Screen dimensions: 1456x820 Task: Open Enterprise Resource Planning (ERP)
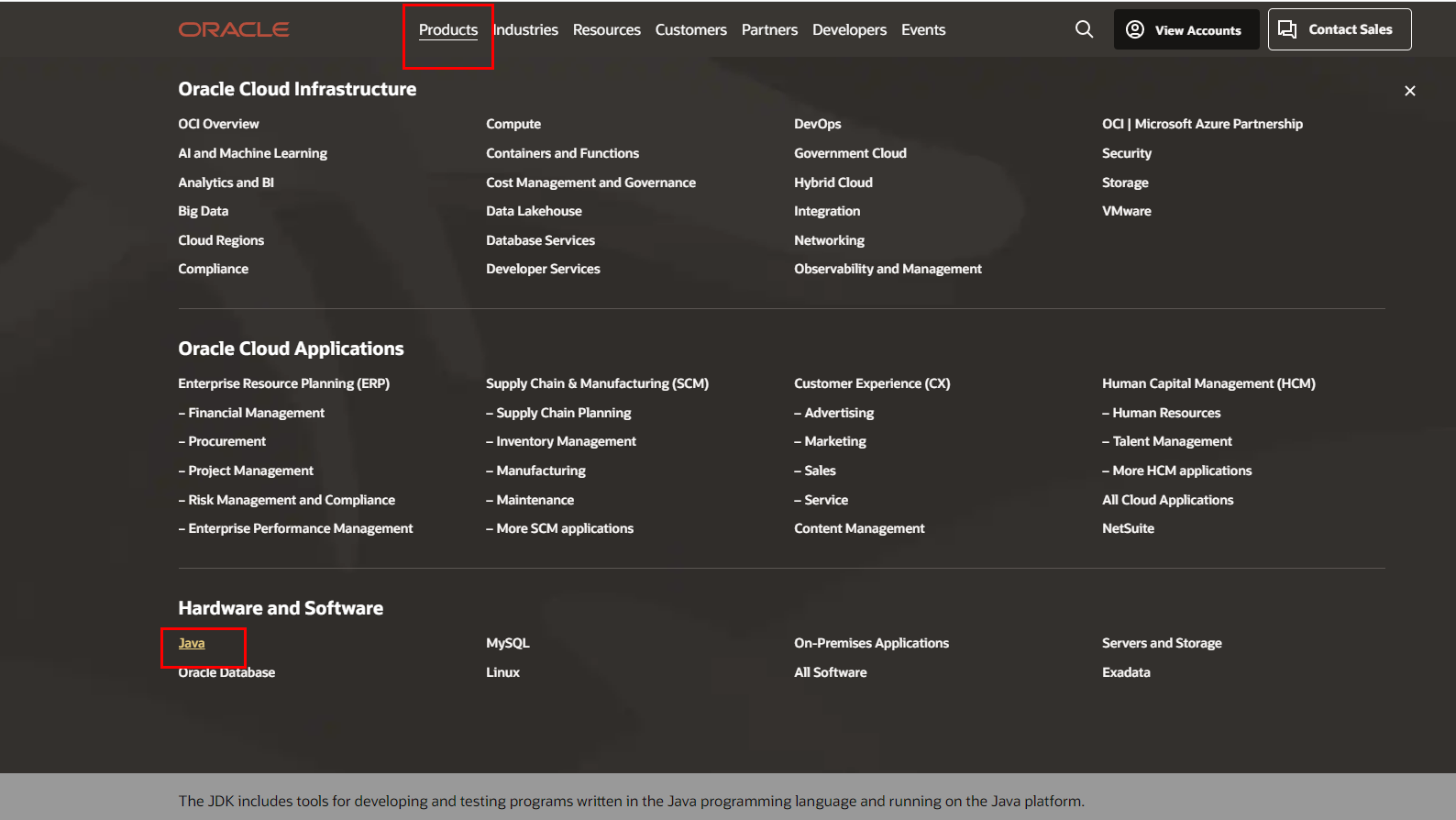pyautogui.click(x=284, y=383)
